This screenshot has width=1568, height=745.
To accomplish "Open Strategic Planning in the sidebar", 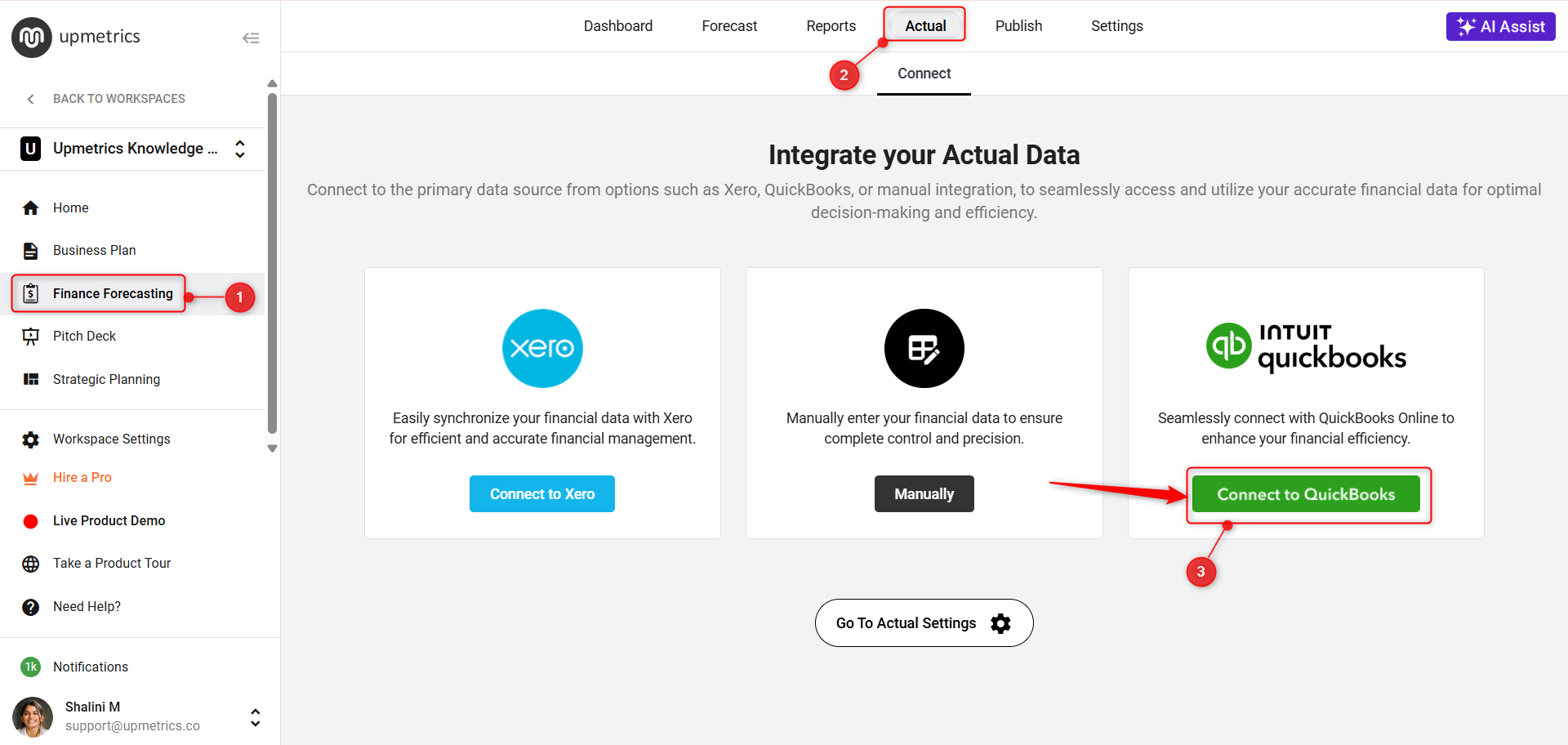I will click(132, 379).
